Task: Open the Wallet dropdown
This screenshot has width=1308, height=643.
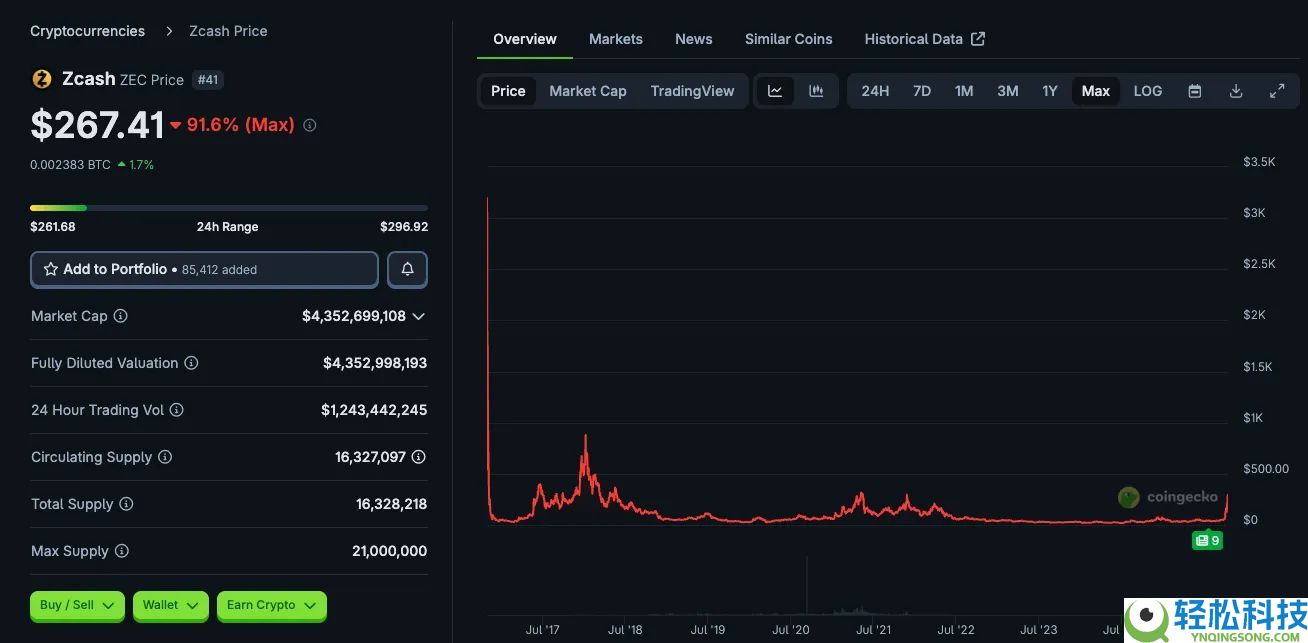Action: coord(169,605)
